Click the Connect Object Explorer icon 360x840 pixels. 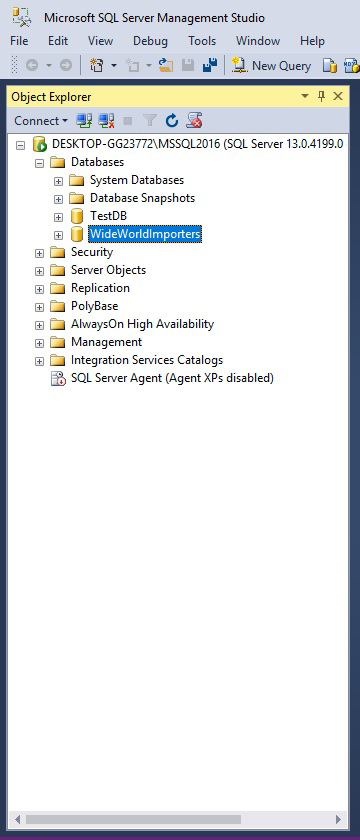[84, 121]
